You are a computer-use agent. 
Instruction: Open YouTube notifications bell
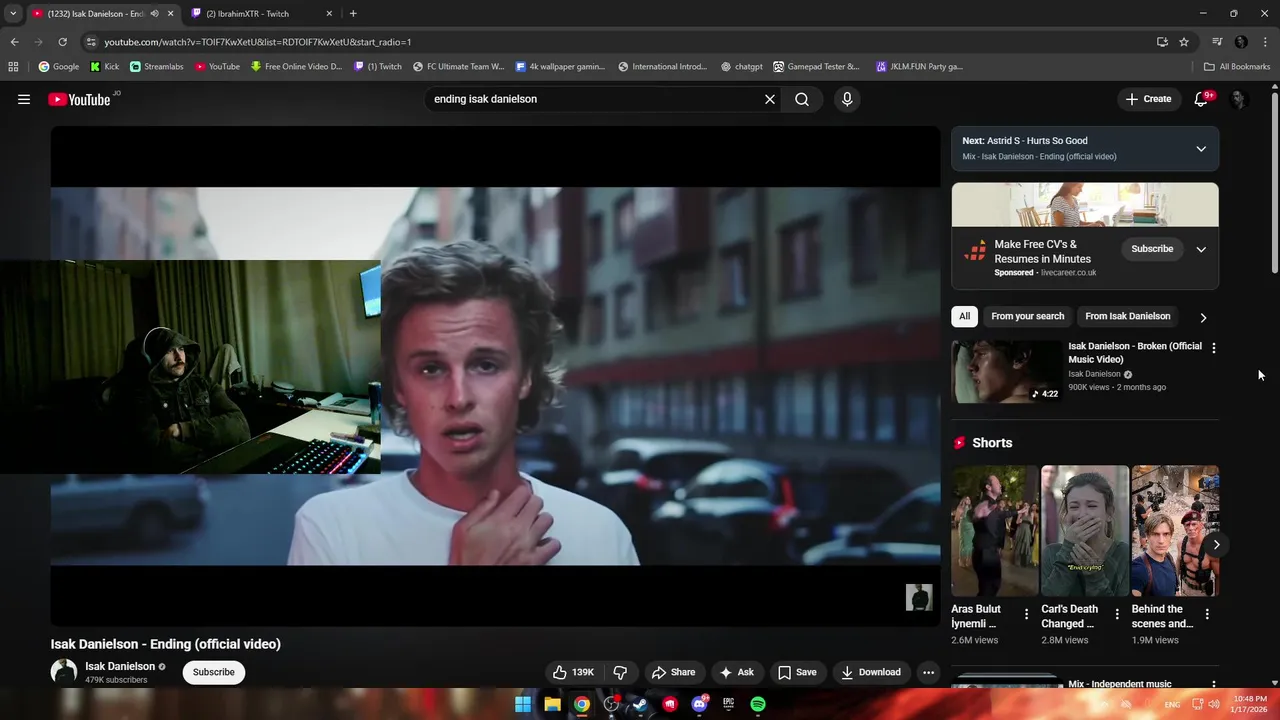coord(1201,99)
